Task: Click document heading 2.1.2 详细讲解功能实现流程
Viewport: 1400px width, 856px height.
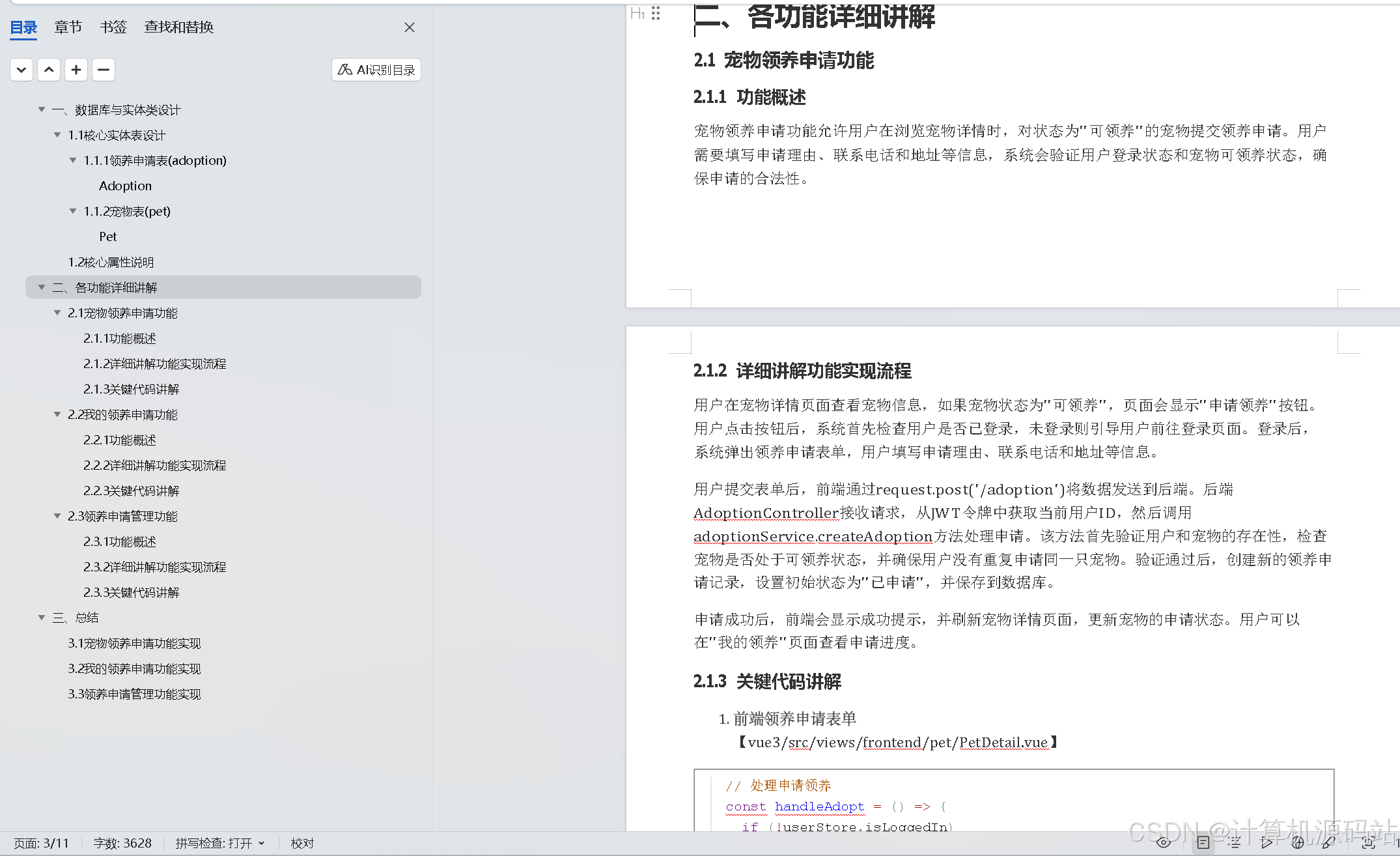Action: point(802,371)
